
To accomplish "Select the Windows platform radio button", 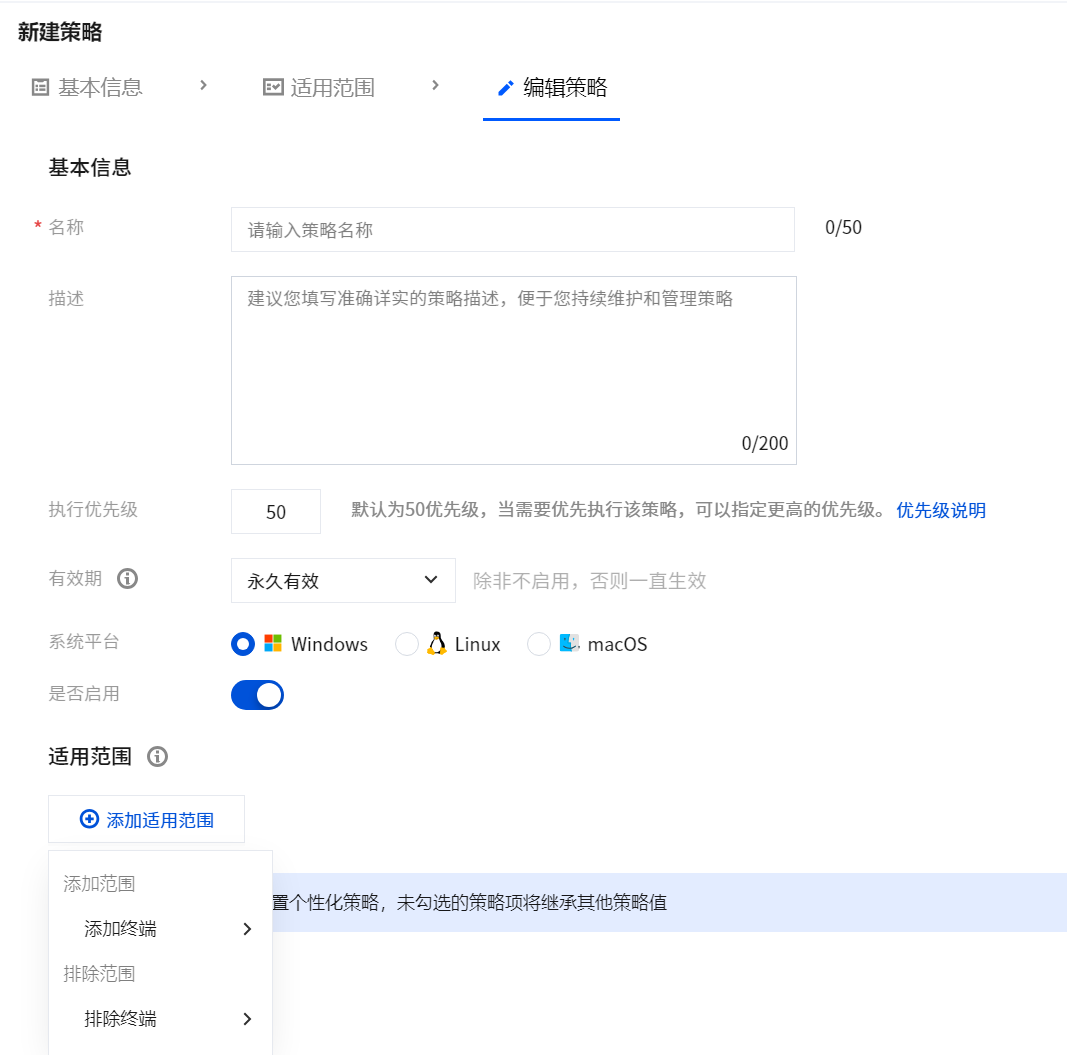I will pos(243,644).
